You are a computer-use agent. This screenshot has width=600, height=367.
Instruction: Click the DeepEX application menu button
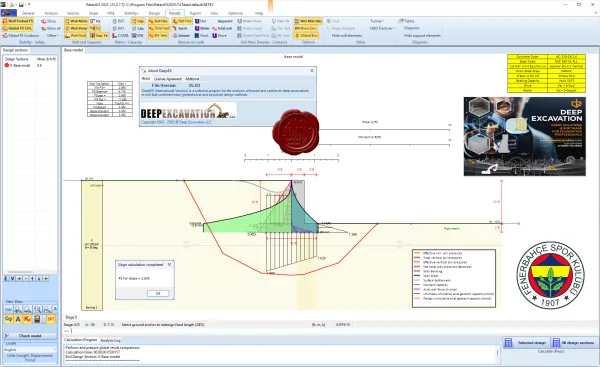click(8, 13)
